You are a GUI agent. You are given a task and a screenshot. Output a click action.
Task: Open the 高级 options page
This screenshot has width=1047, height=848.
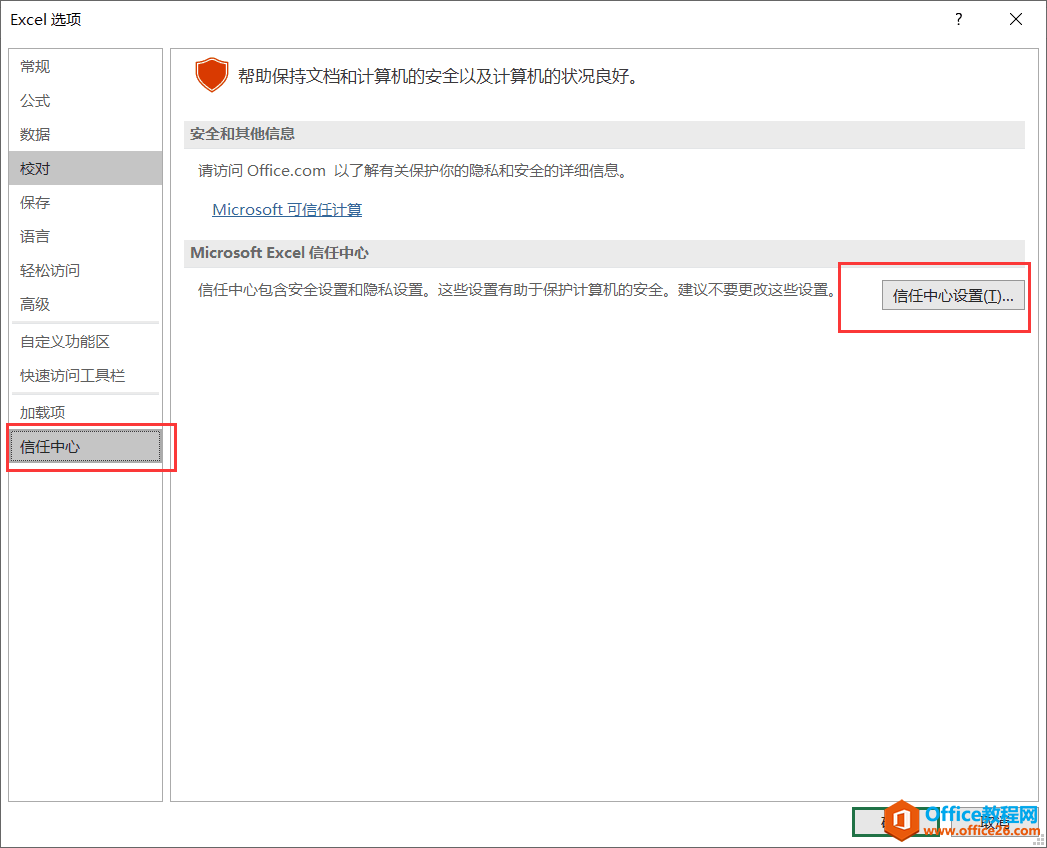[x=85, y=304]
